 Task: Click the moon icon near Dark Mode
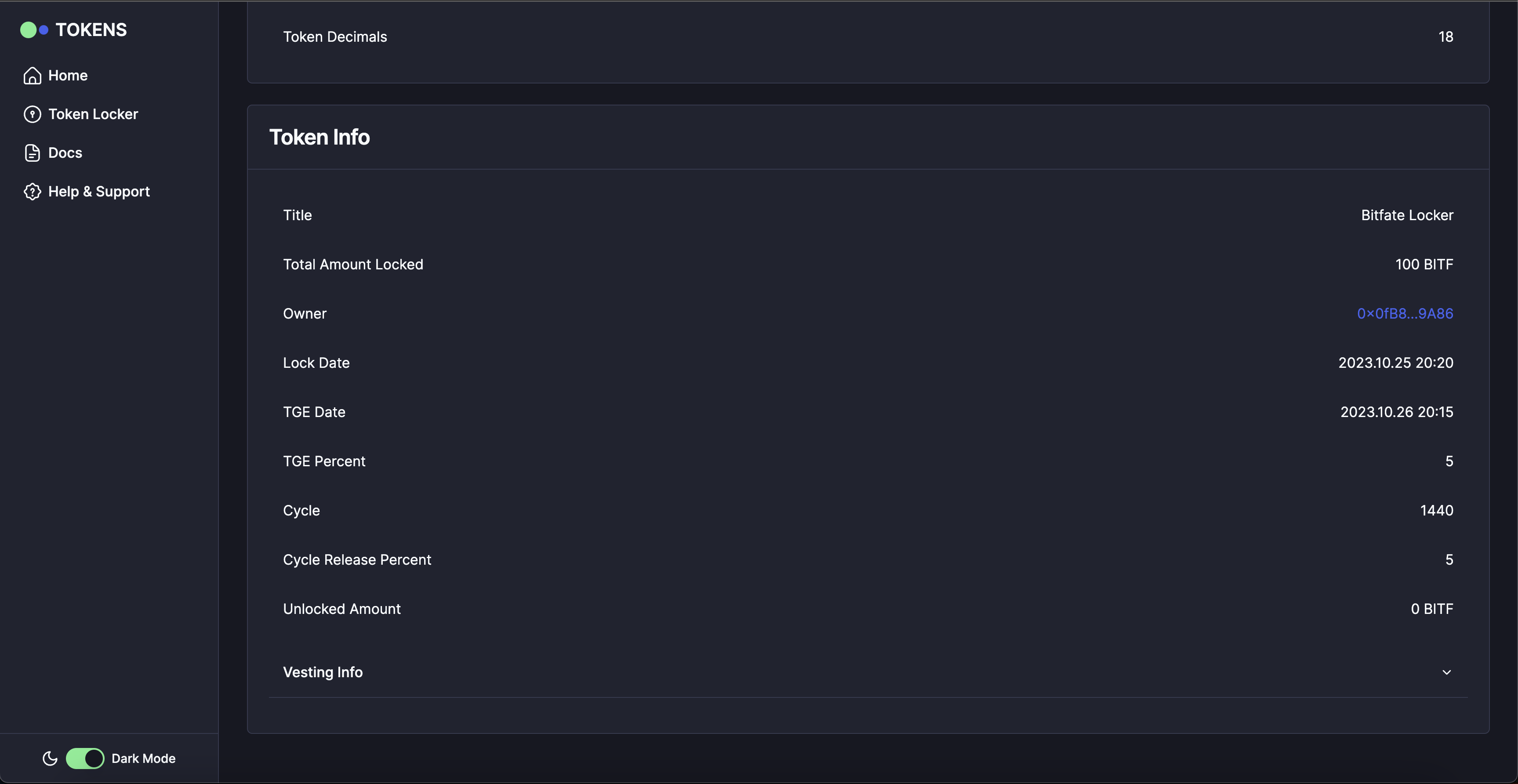[50, 759]
